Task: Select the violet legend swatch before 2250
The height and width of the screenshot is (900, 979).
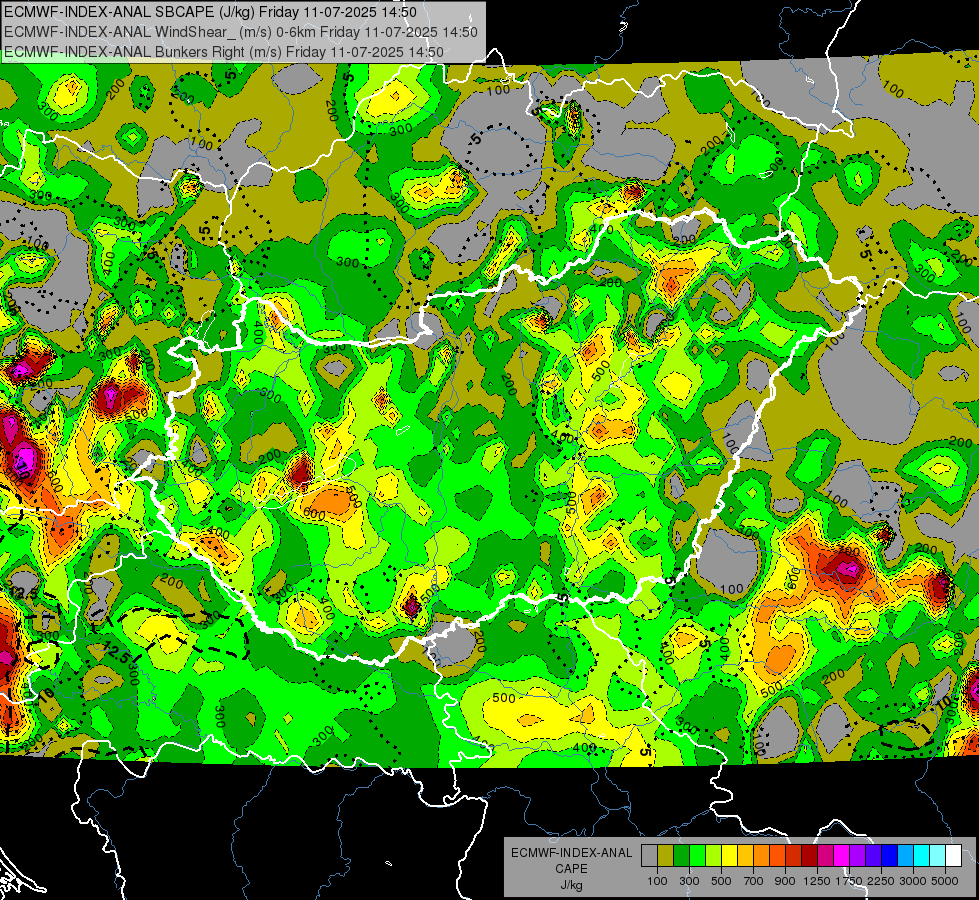Action: [x=873, y=856]
